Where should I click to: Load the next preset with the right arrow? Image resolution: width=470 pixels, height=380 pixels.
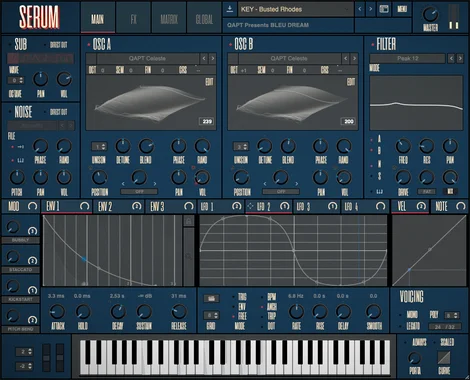(370, 9)
